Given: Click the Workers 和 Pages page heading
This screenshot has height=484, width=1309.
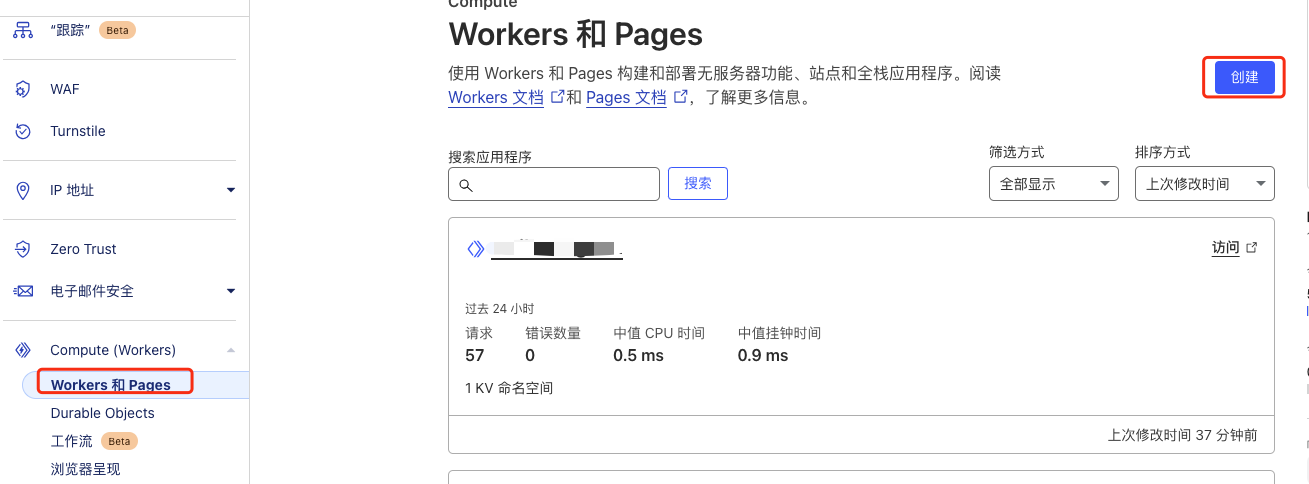Looking at the screenshot, I should (x=576, y=34).
